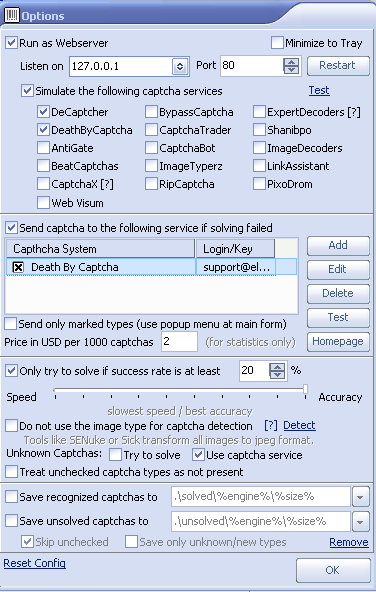Screen dimensions: 376x592
Task: Click the Price in USD input field
Action: tap(179, 342)
